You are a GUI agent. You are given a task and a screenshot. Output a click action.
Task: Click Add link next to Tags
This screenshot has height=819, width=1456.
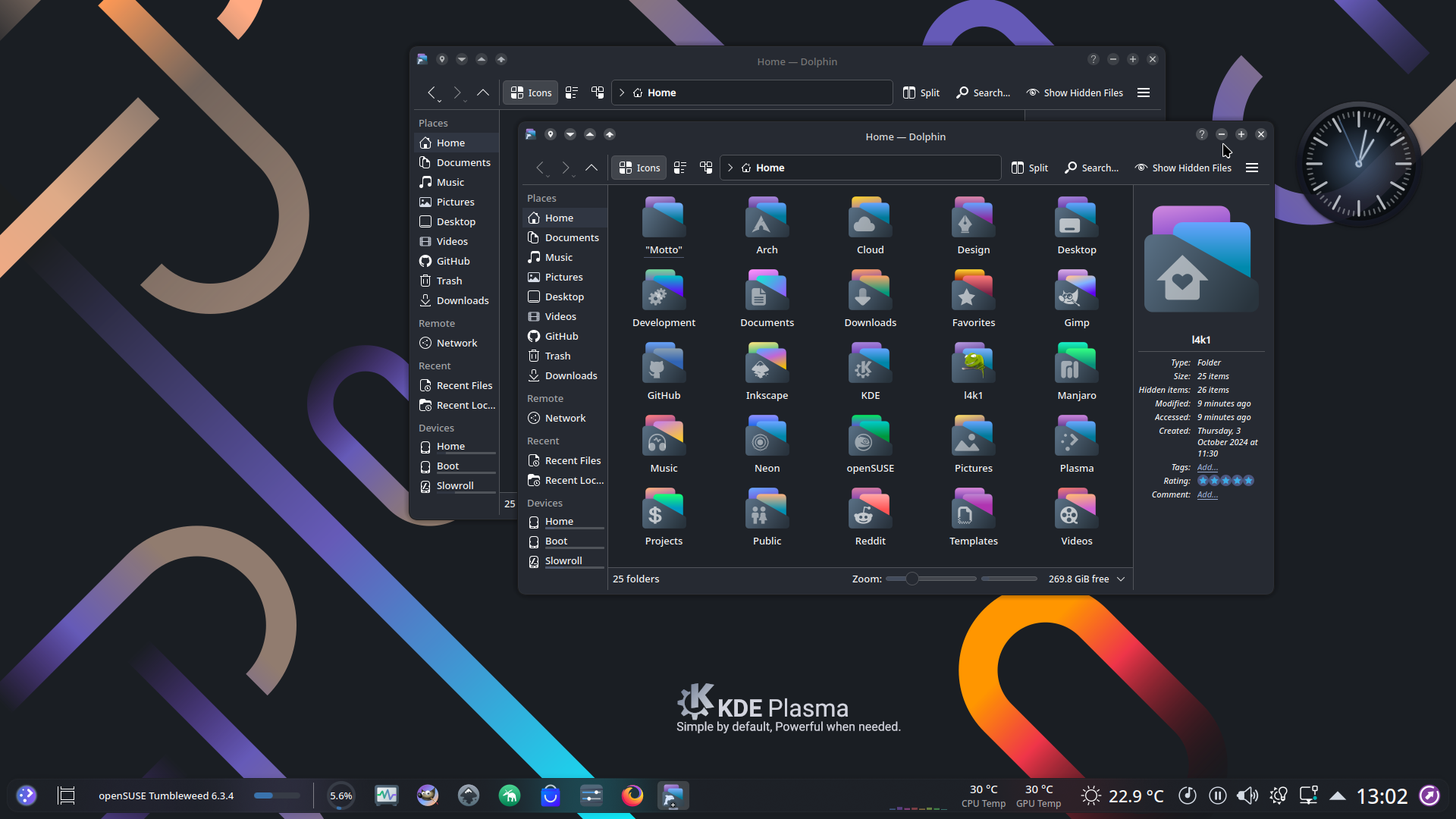1207,467
